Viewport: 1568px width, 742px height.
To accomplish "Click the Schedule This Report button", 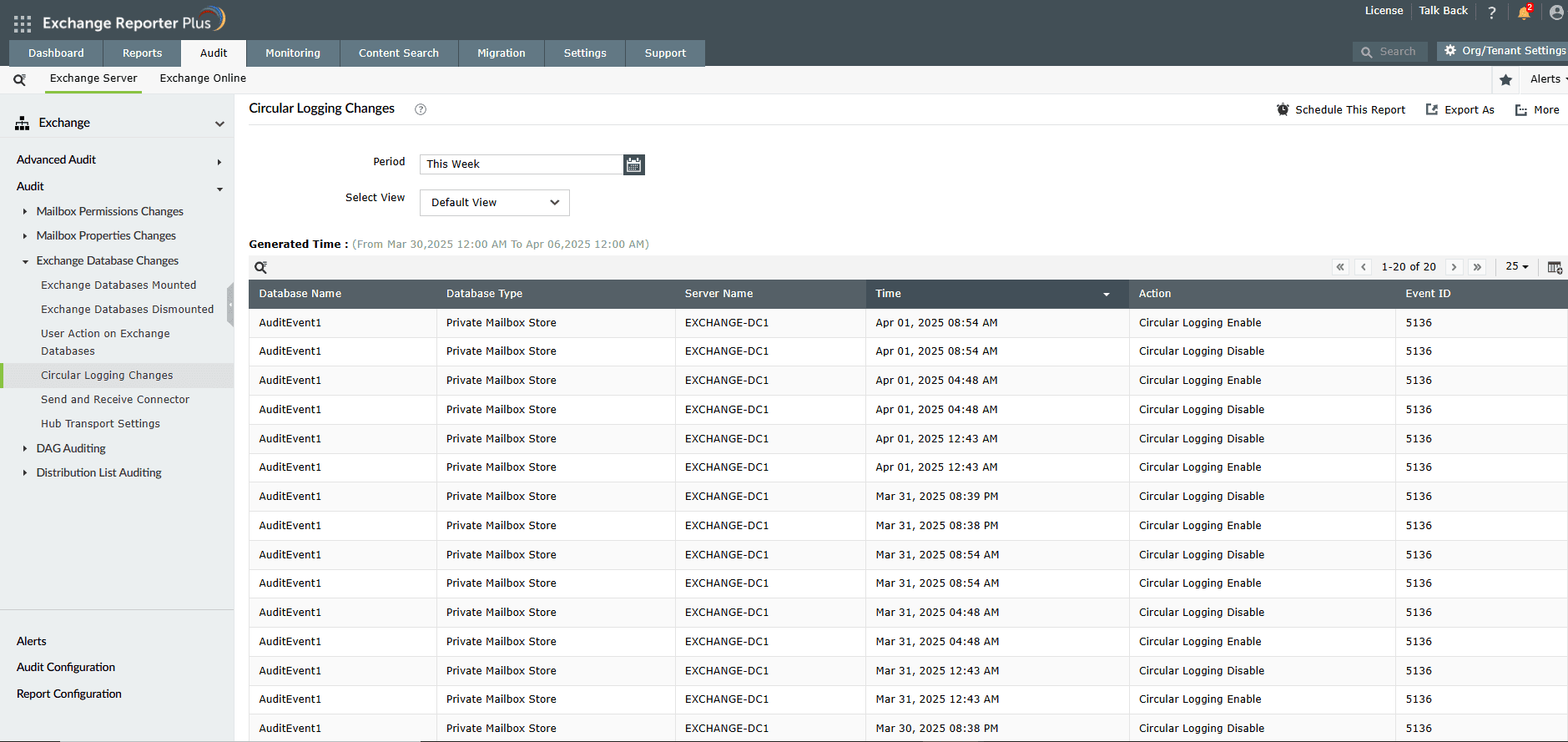I will coord(1341,110).
